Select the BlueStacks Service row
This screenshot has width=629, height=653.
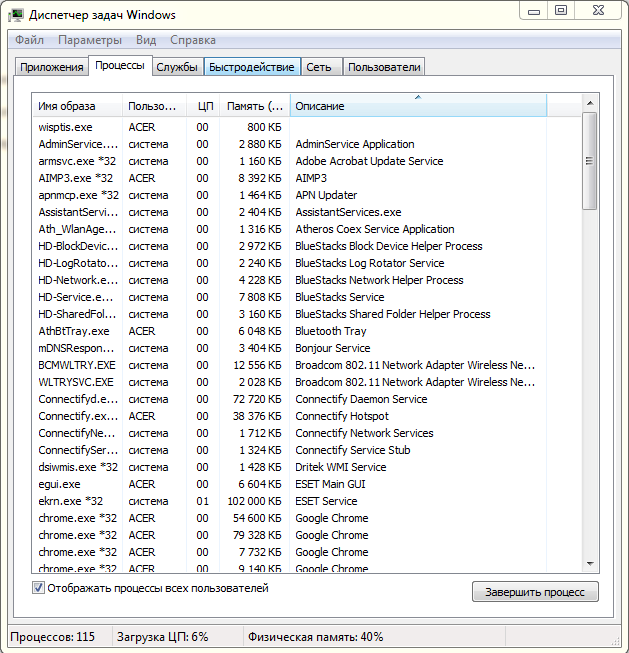(x=289, y=297)
